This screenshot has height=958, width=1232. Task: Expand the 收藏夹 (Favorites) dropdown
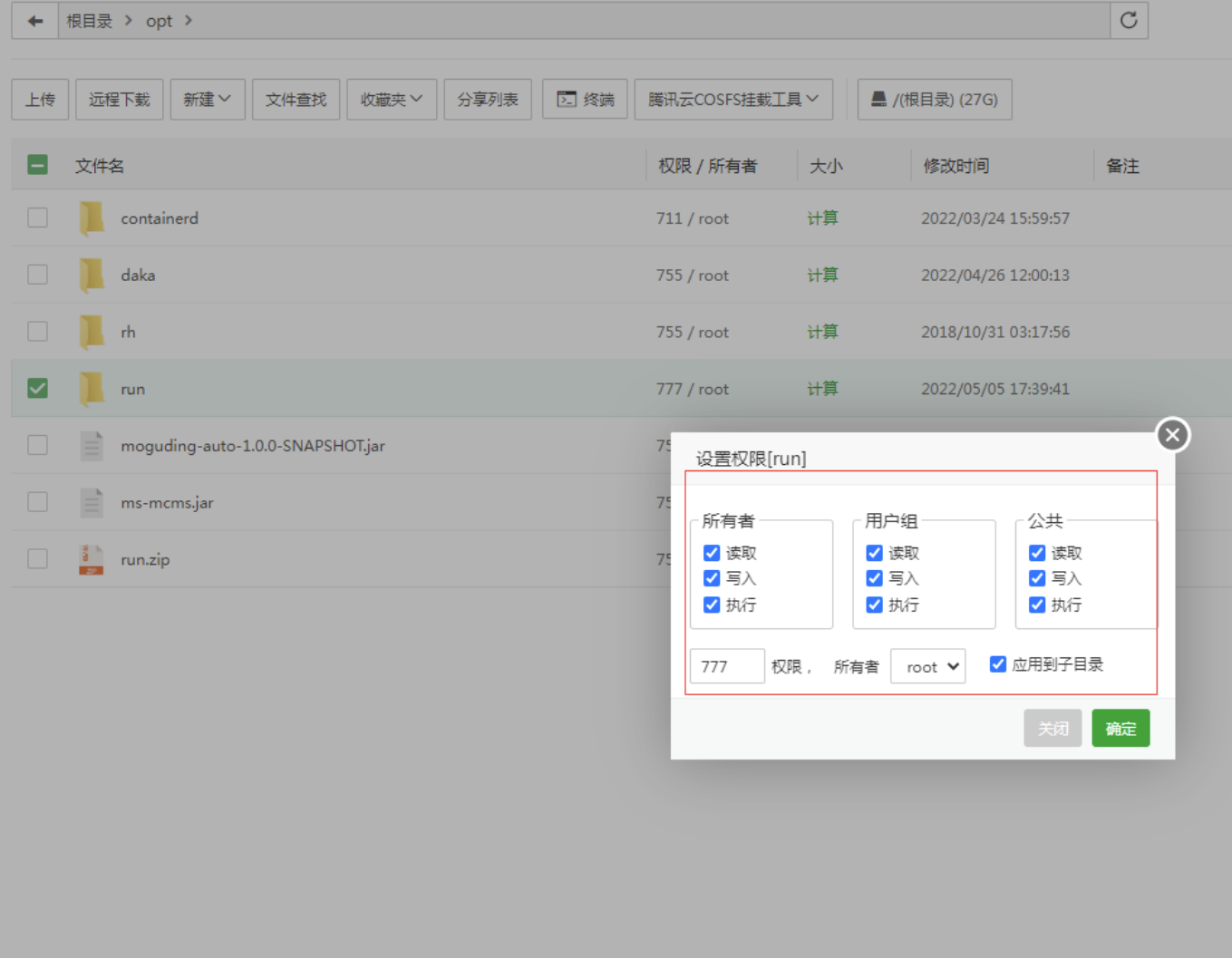(x=391, y=100)
